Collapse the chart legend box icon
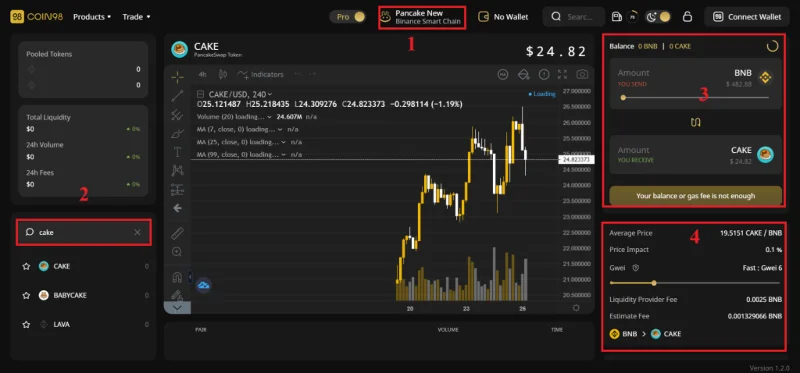This screenshot has width=800, height=373. 201,94
